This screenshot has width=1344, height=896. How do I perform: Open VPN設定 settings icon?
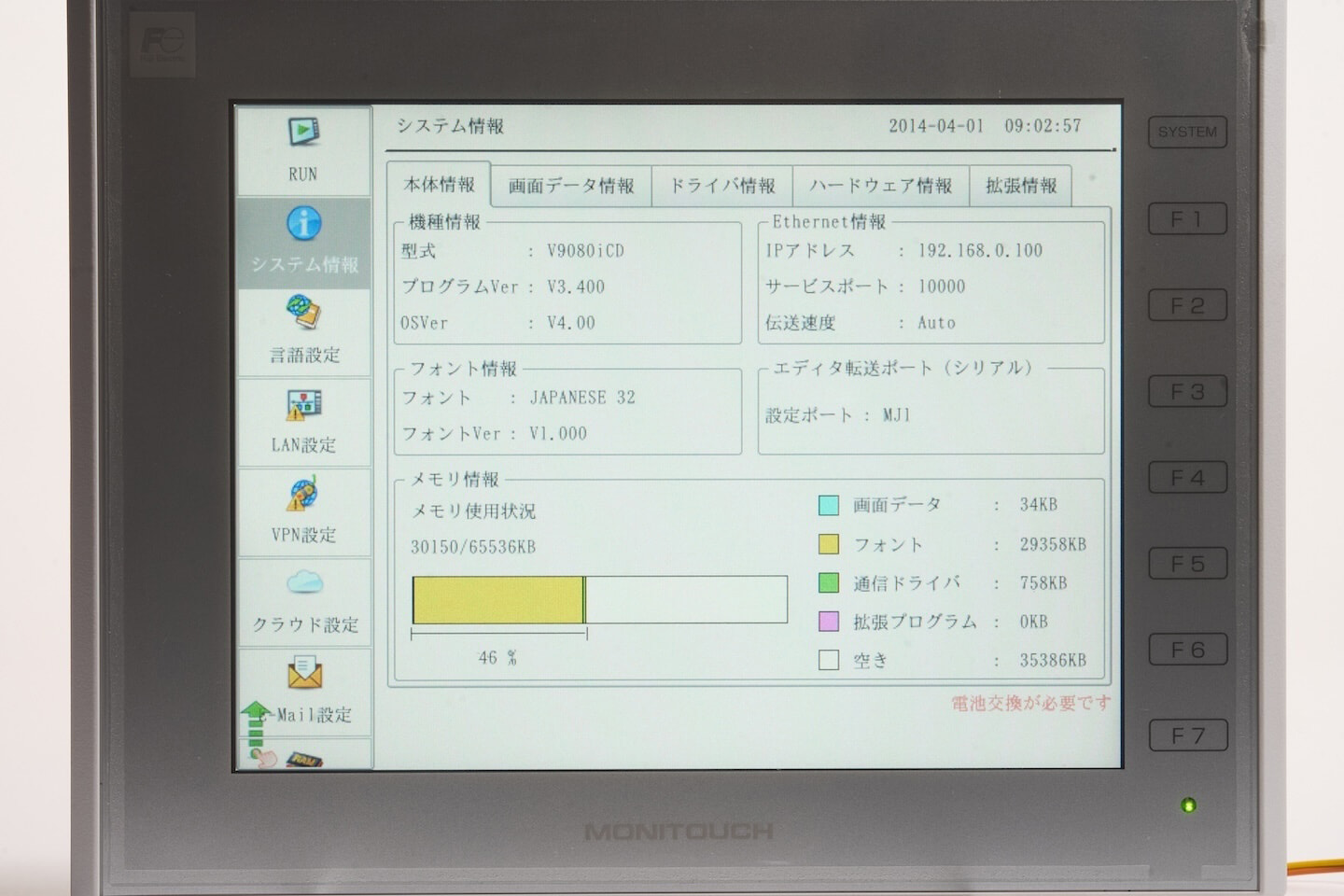click(x=304, y=495)
